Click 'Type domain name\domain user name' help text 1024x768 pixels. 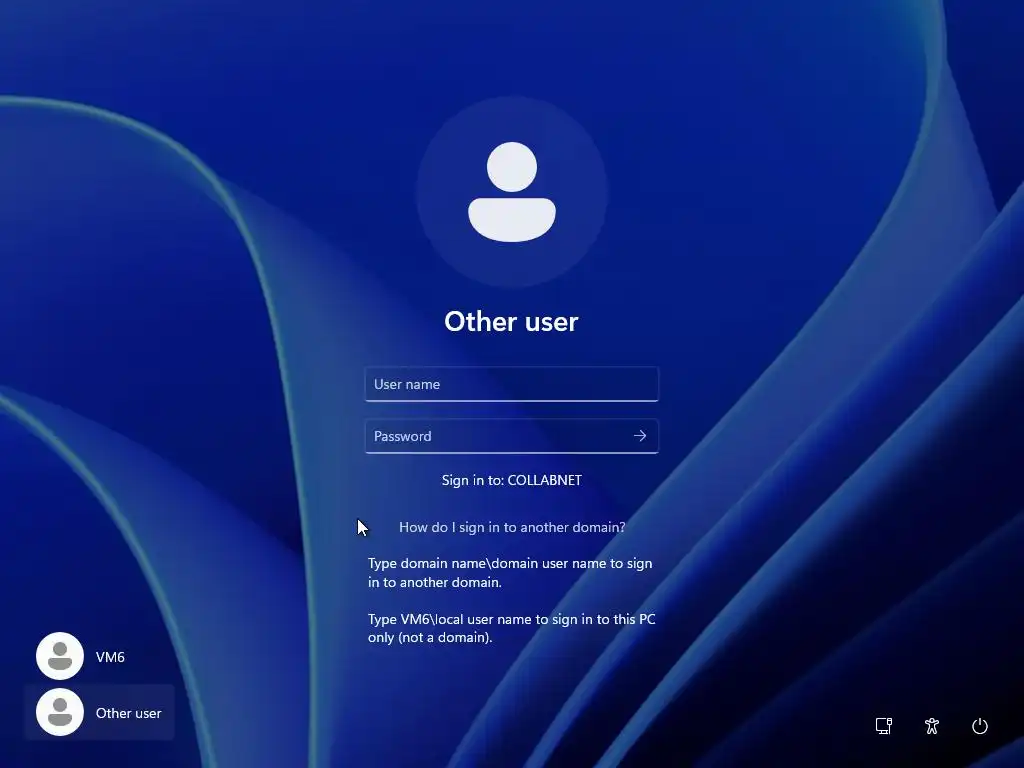click(510, 573)
